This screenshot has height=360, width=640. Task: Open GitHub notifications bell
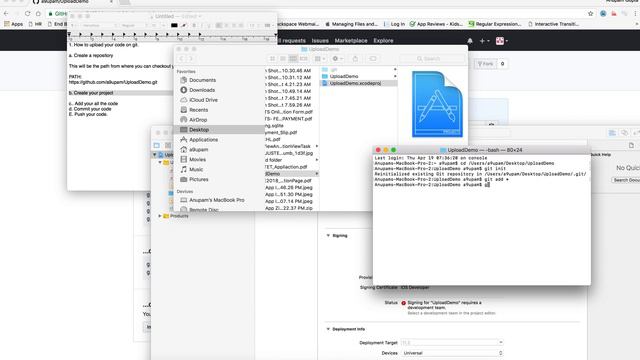(x=470, y=41)
